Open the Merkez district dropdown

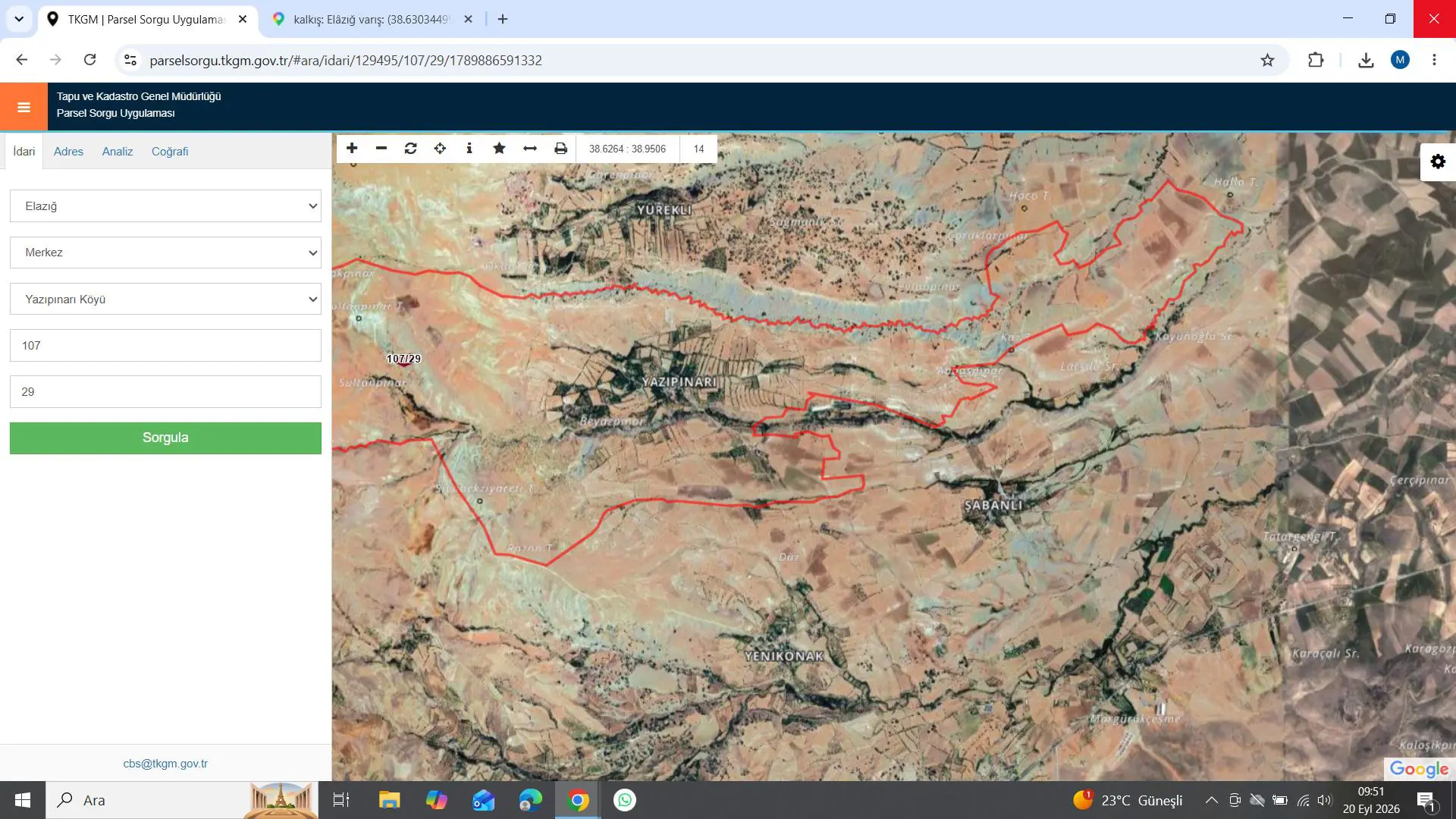point(165,253)
